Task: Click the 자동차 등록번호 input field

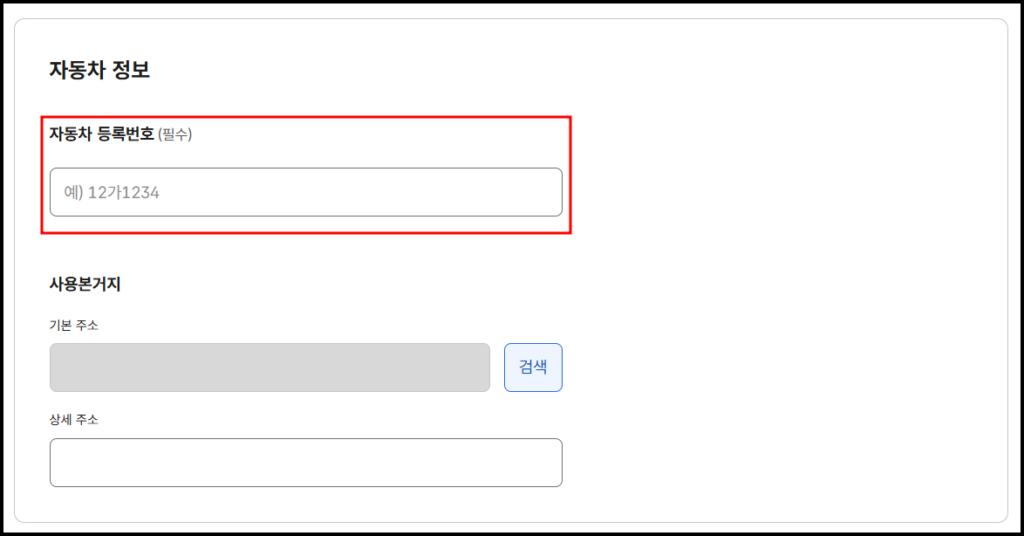Action: pyautogui.click(x=305, y=192)
